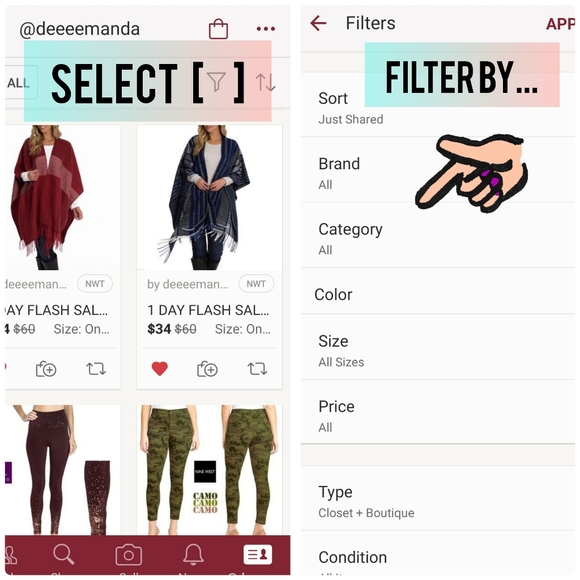
Task: Open the camo pants listing photo
Action: pyautogui.click(x=210, y=470)
